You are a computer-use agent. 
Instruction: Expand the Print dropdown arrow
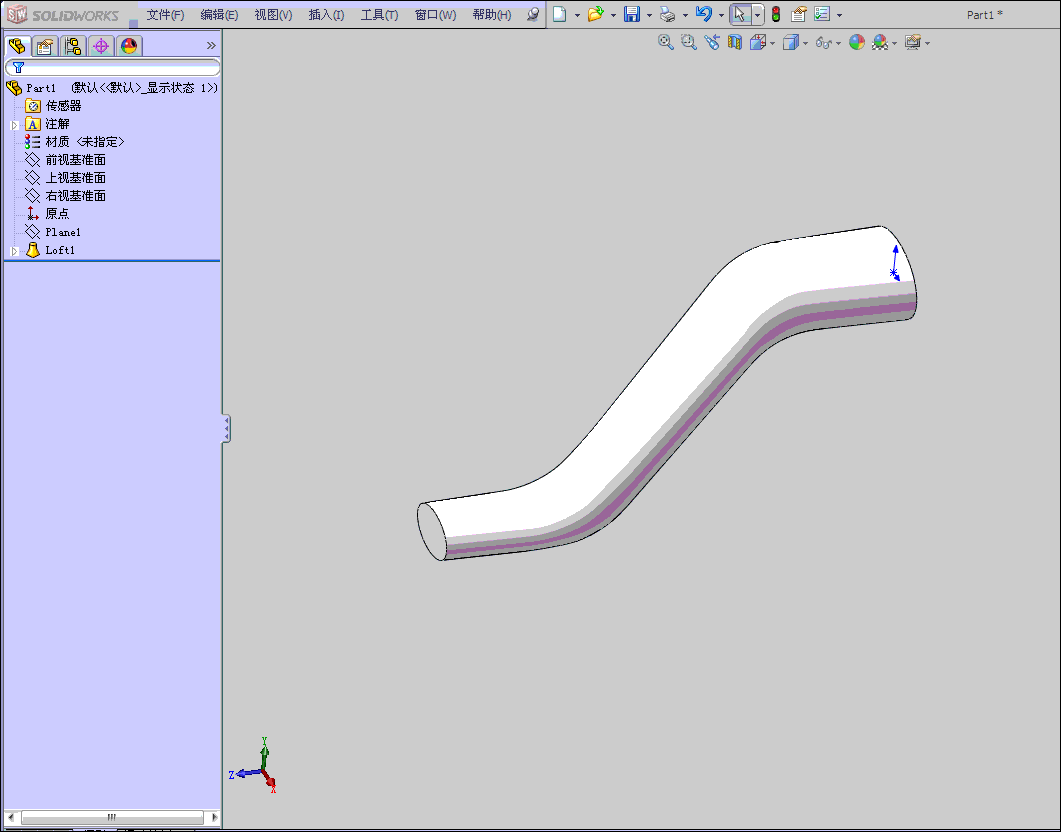pyautogui.click(x=685, y=15)
